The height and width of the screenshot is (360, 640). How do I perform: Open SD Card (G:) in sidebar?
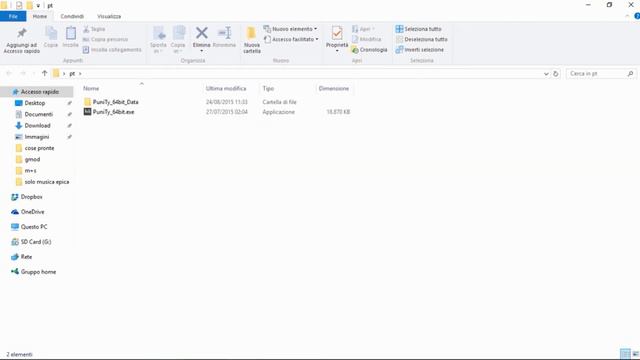point(36,242)
